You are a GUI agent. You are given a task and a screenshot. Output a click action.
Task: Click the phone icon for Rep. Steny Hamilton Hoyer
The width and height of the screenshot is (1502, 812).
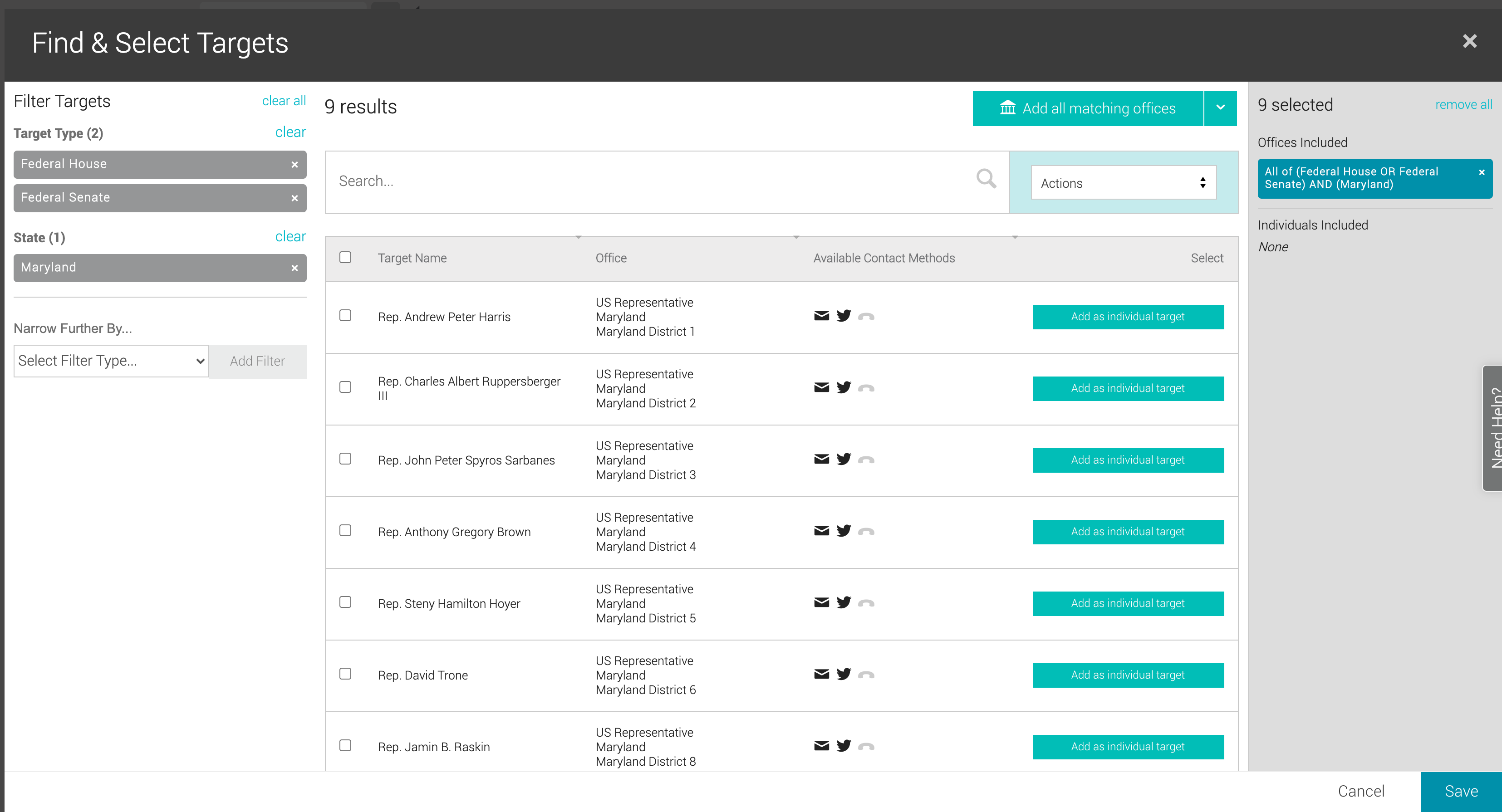pyautogui.click(x=866, y=603)
